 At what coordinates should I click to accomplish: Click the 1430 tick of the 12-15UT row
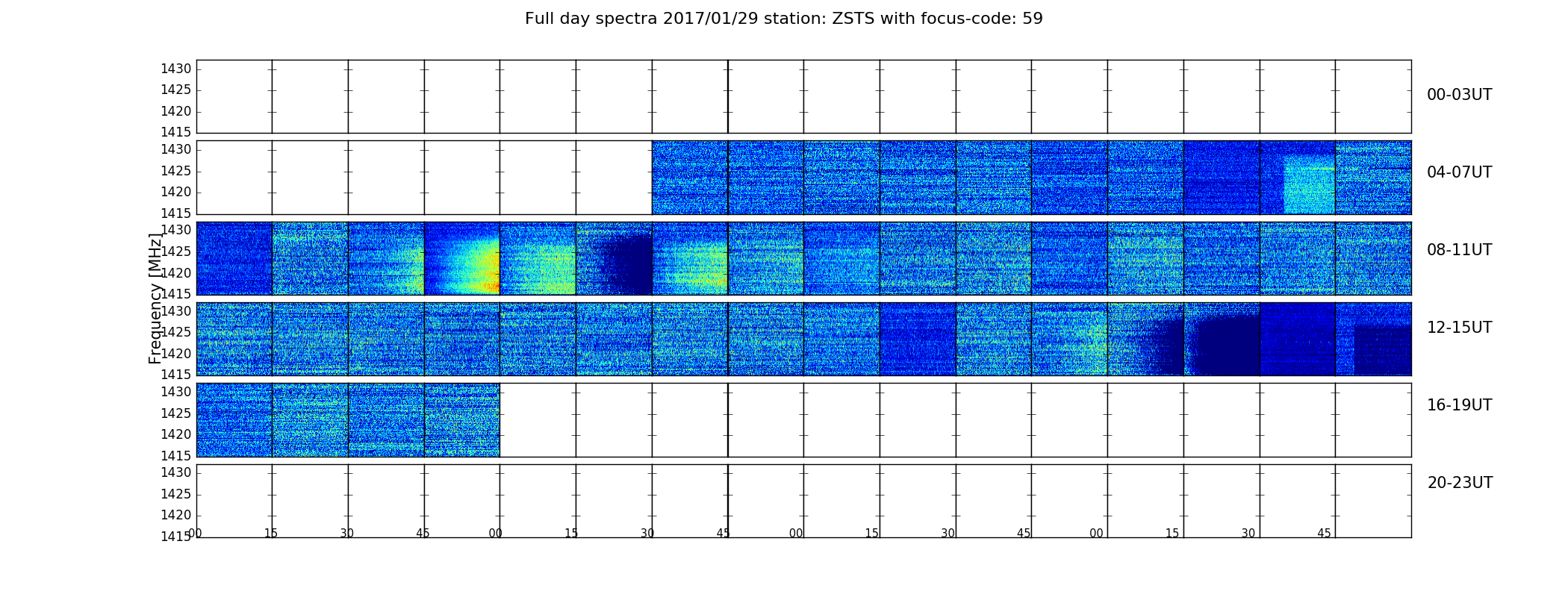point(176,311)
